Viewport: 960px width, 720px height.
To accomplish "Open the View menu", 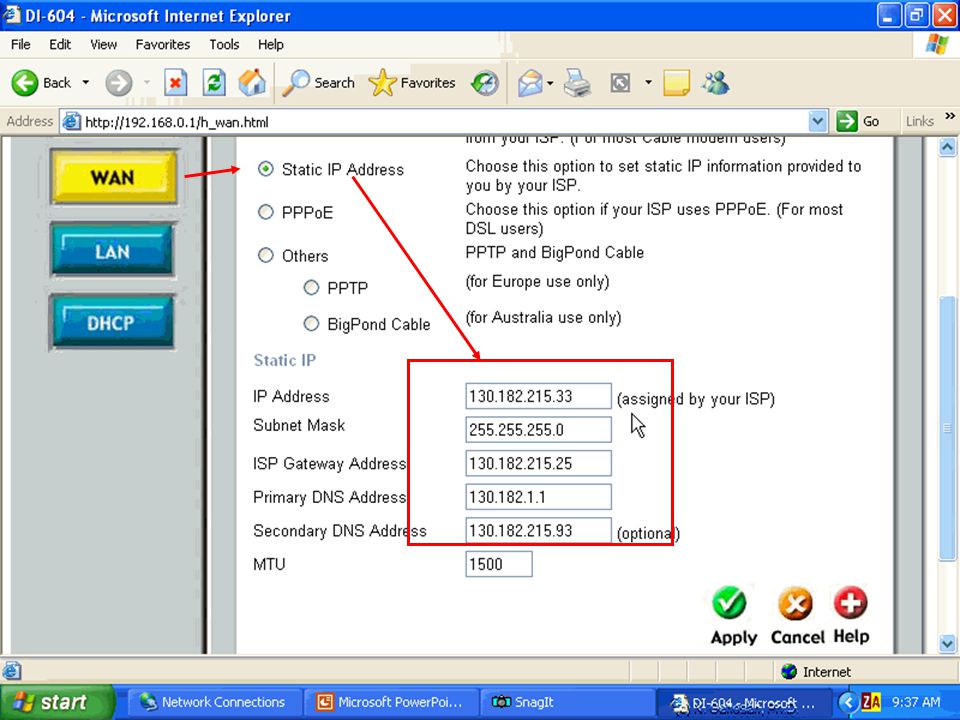I will [x=103, y=45].
